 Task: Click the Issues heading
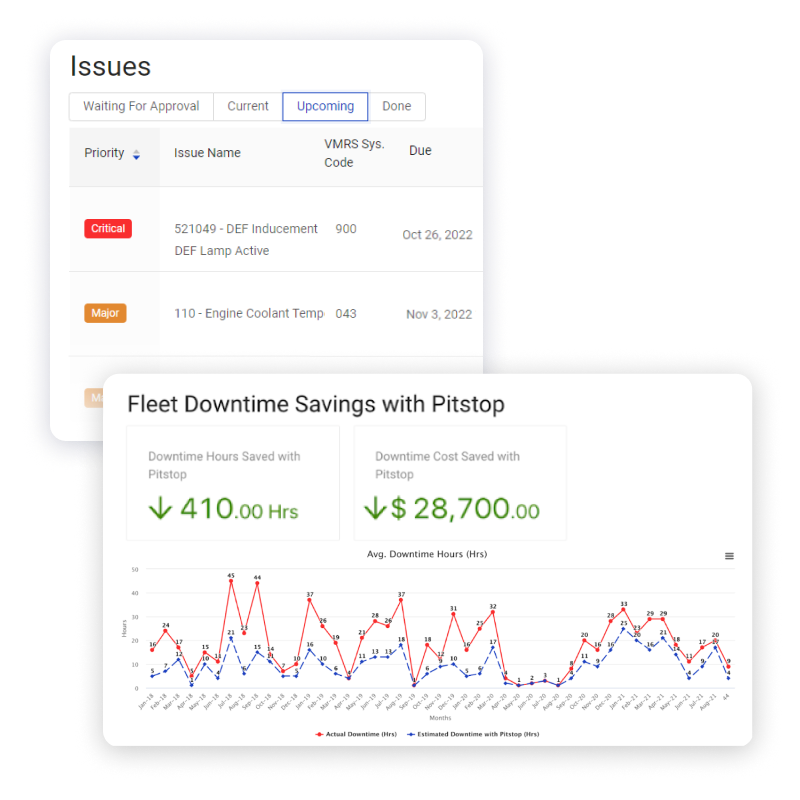(110, 66)
